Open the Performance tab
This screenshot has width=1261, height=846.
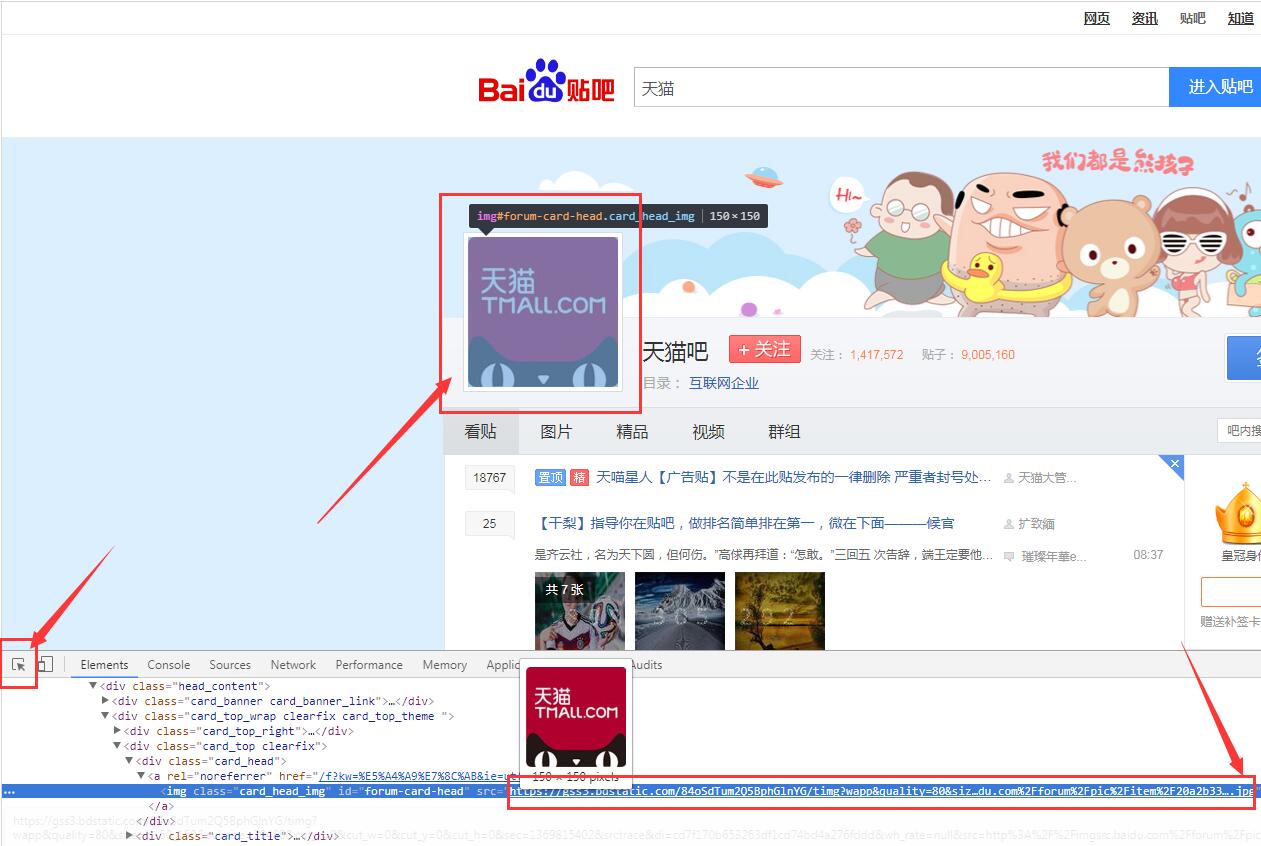(369, 665)
